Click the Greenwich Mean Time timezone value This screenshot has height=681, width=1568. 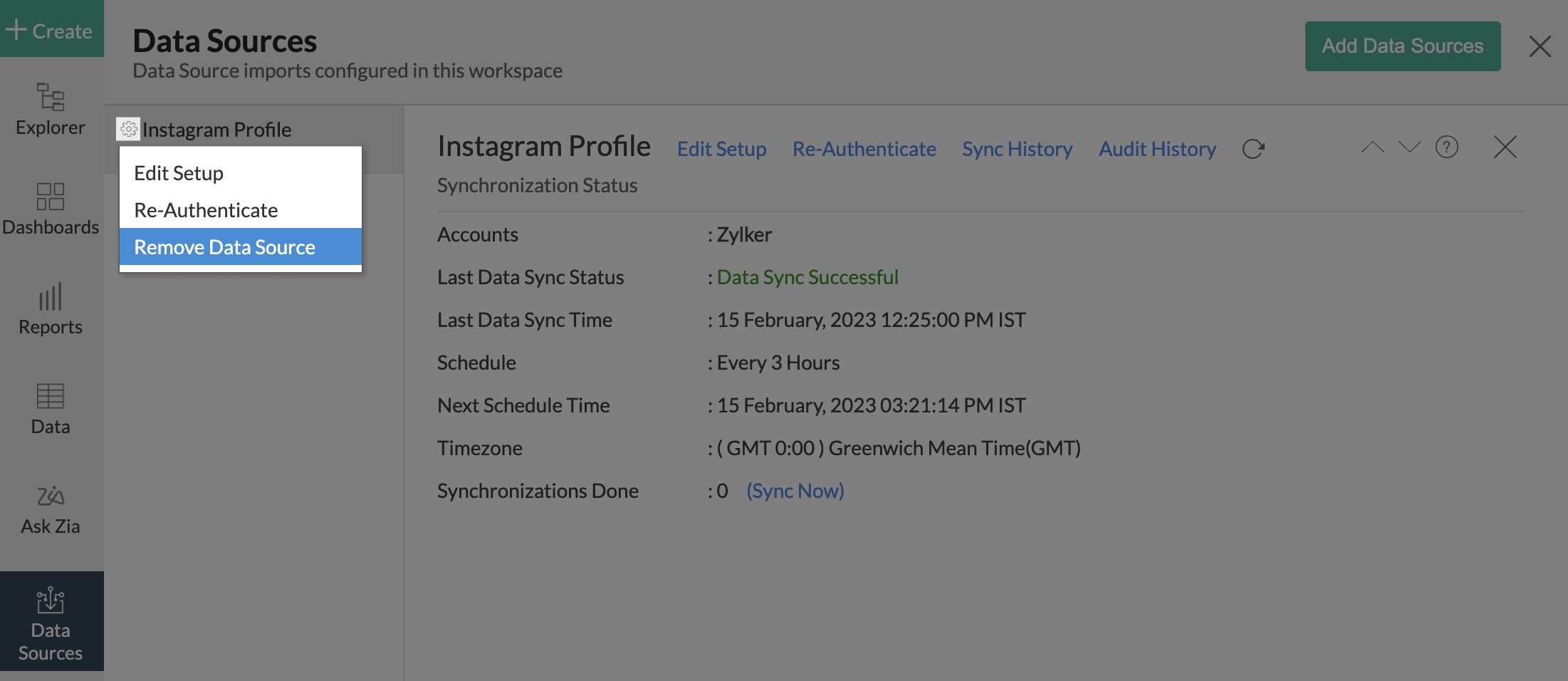pyautogui.click(x=899, y=448)
